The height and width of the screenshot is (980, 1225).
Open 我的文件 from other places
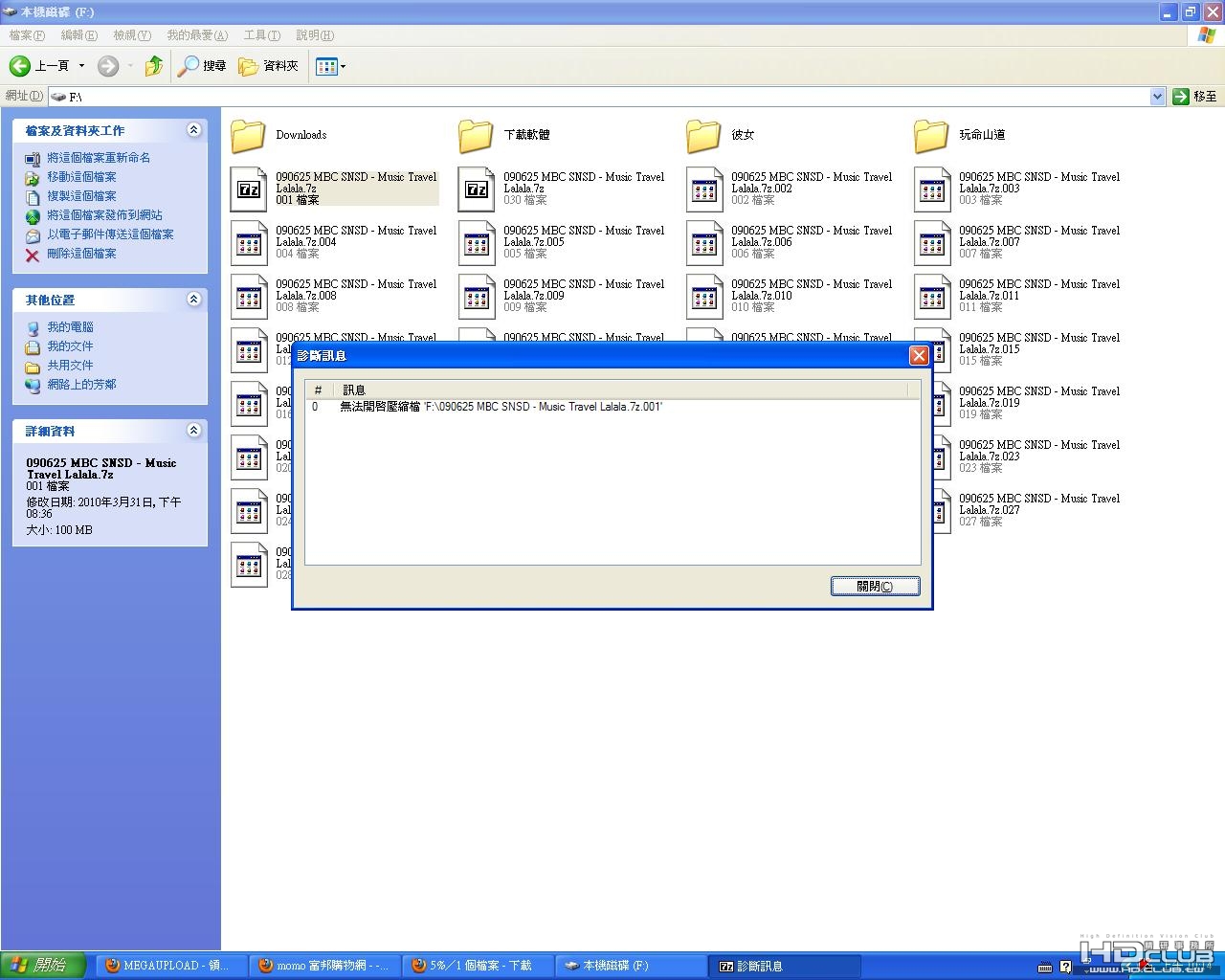pyautogui.click(x=70, y=346)
